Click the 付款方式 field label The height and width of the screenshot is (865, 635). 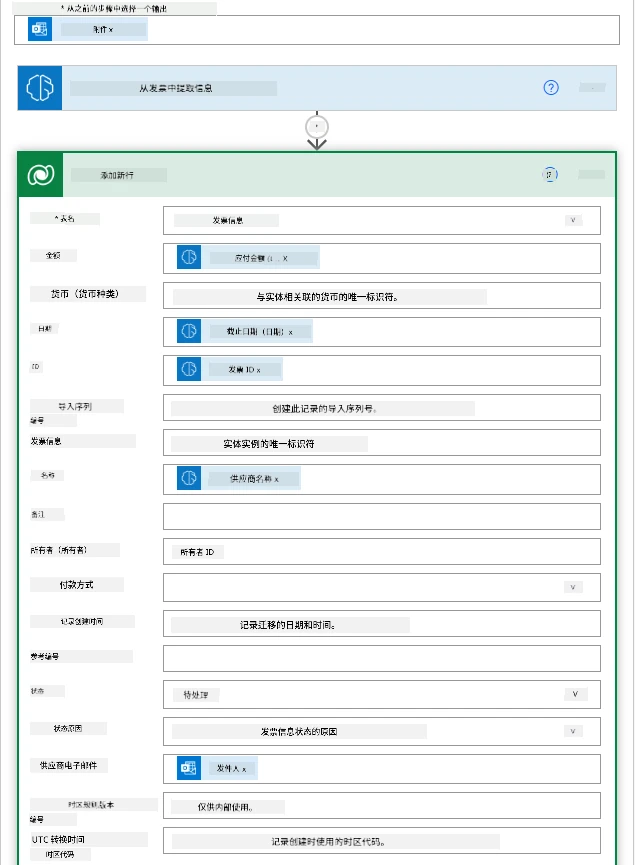click(x=77, y=584)
